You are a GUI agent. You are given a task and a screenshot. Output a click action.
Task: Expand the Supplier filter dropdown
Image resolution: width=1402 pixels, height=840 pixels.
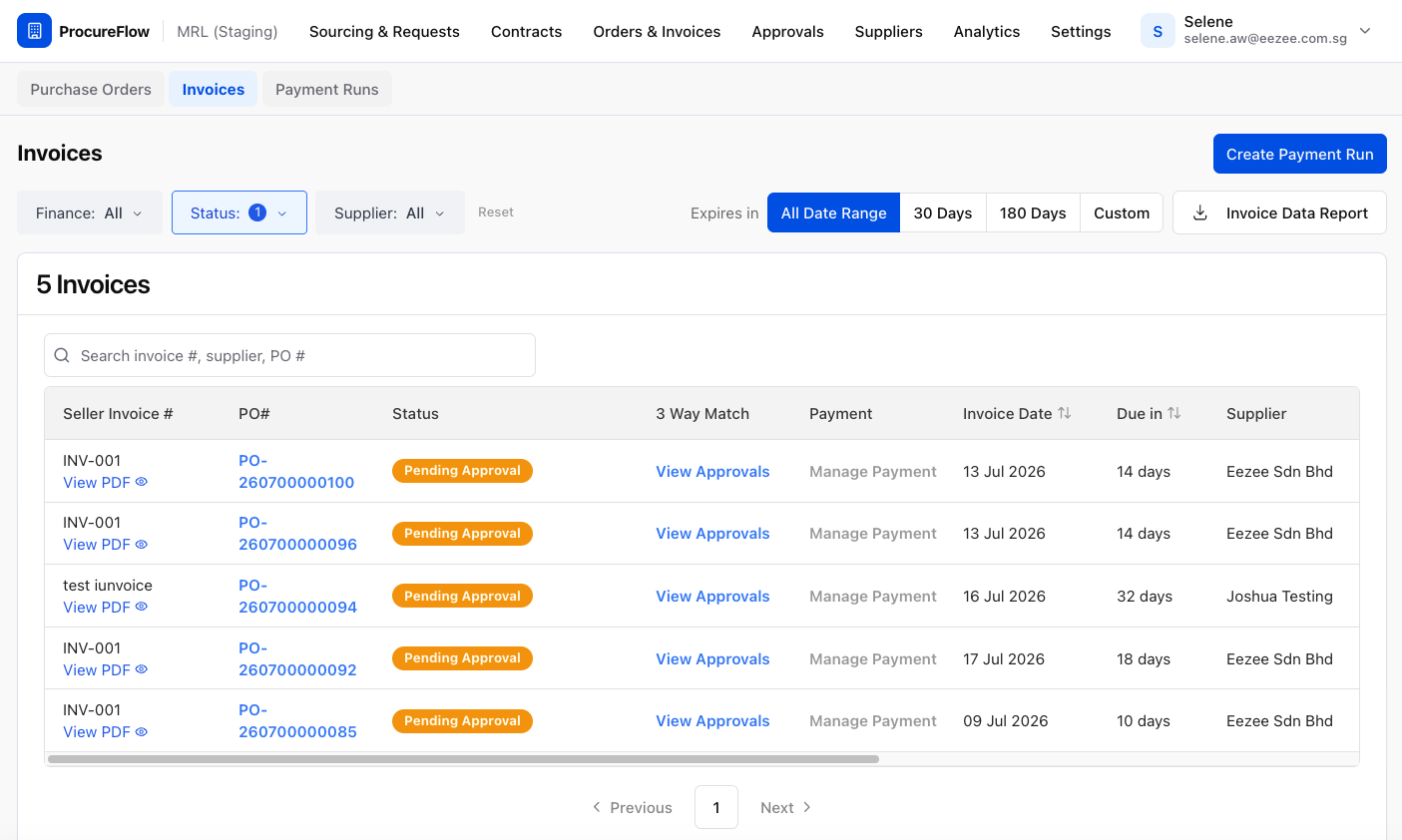pyautogui.click(x=390, y=212)
